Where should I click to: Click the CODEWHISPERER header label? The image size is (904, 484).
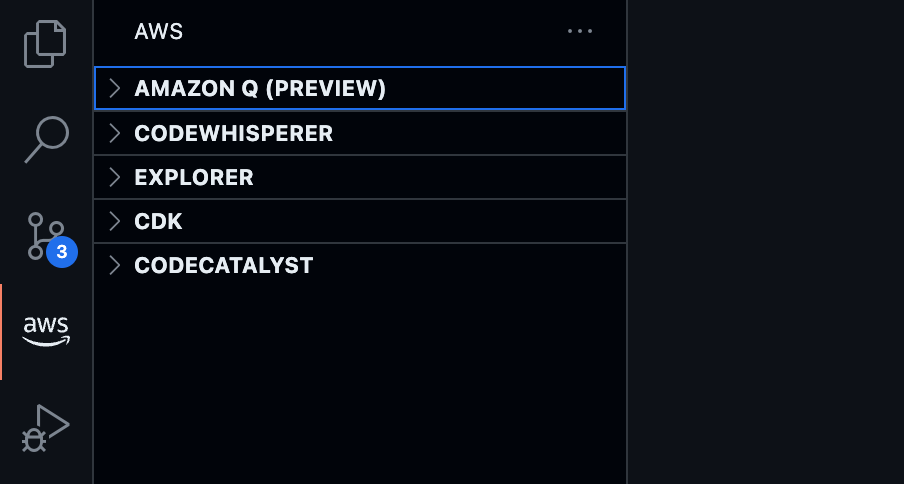tap(233, 133)
